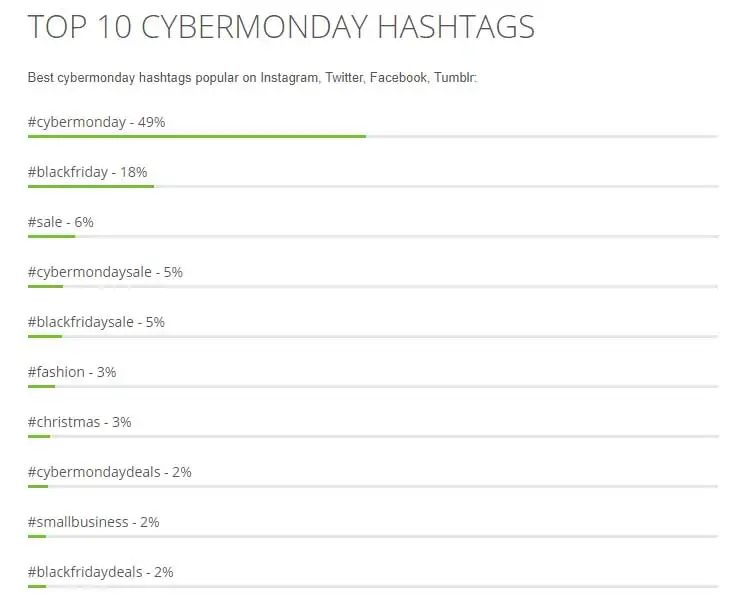
Task: Click the Best cybermonday hashtags description text
Action: pyautogui.click(x=253, y=78)
